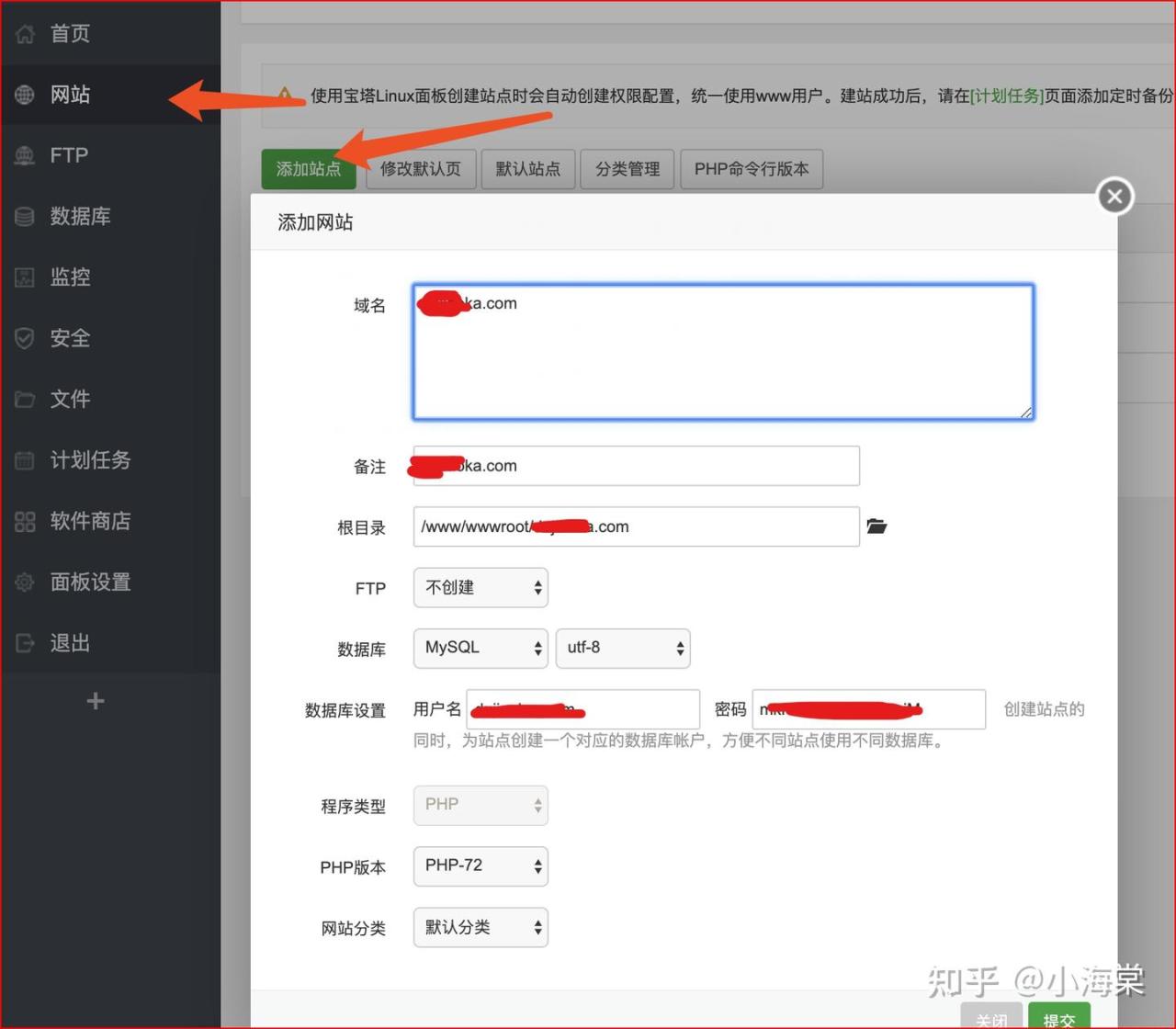This screenshot has width=1176, height=1029.
Task: Click the shield icon for 安全
Action: pyautogui.click(x=25, y=338)
